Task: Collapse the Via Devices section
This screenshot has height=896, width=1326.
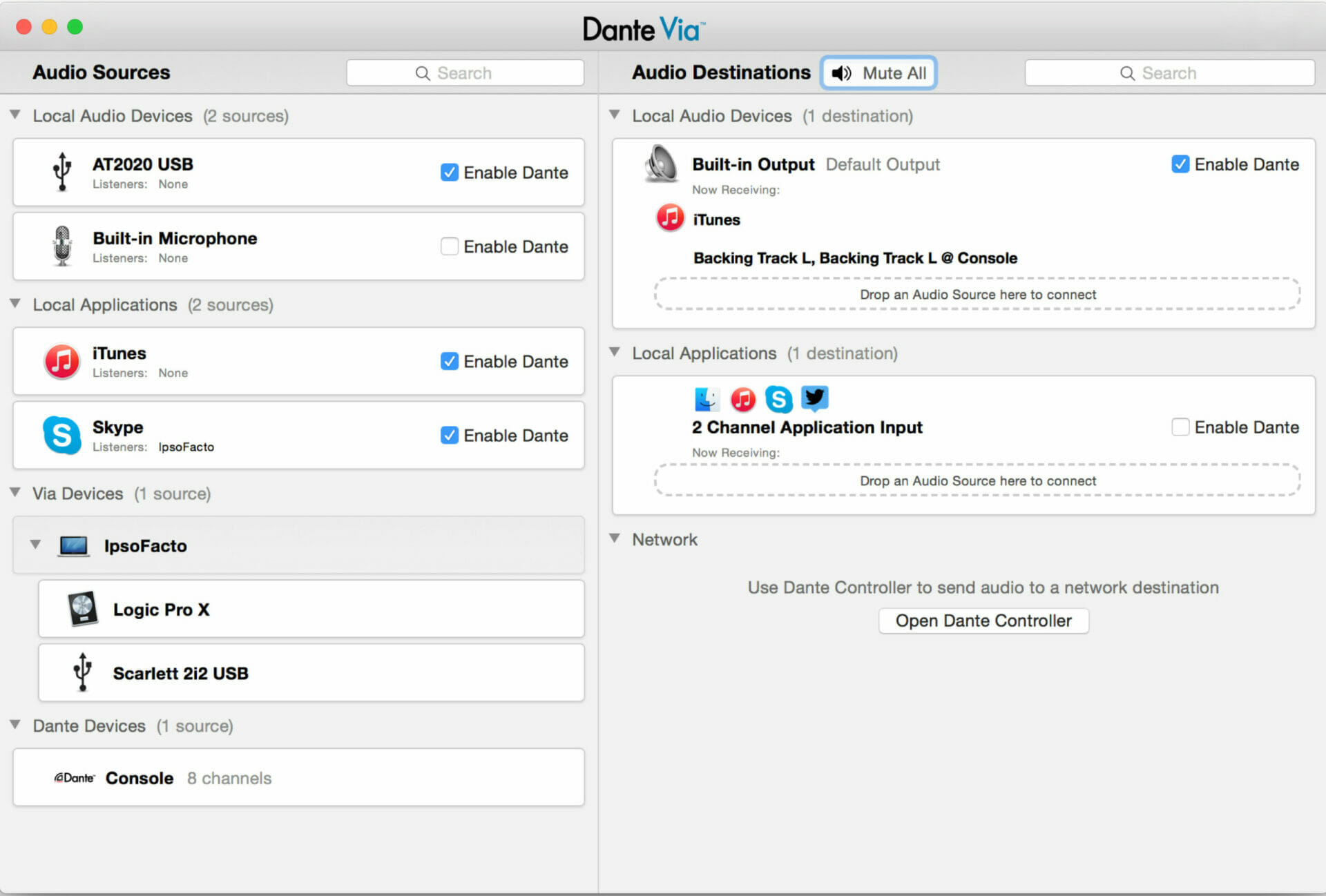Action: pyautogui.click(x=15, y=493)
